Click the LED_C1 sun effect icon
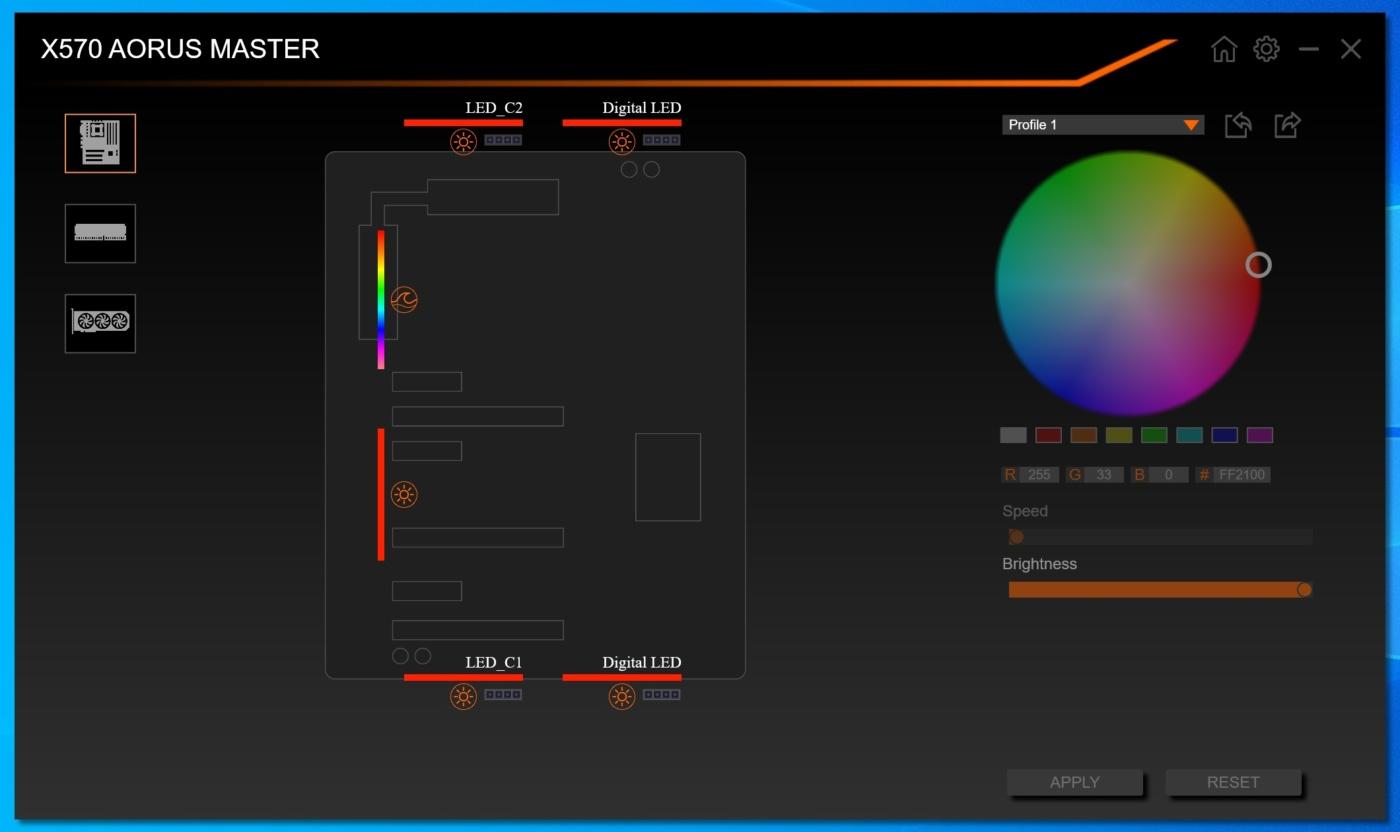Screen dimensions: 1400x832 (x=463, y=696)
